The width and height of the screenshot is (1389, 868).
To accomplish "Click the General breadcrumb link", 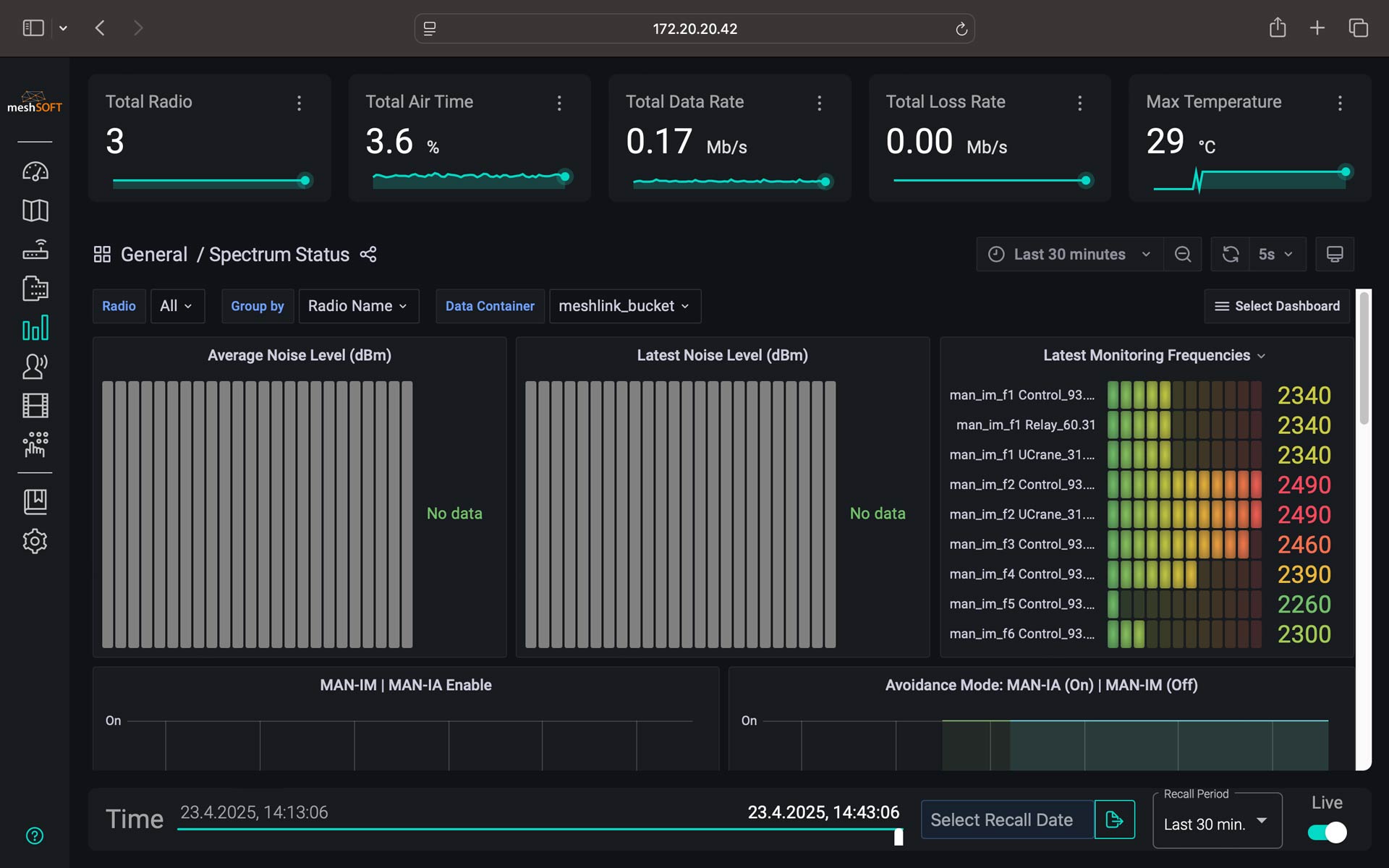I will click(x=154, y=255).
